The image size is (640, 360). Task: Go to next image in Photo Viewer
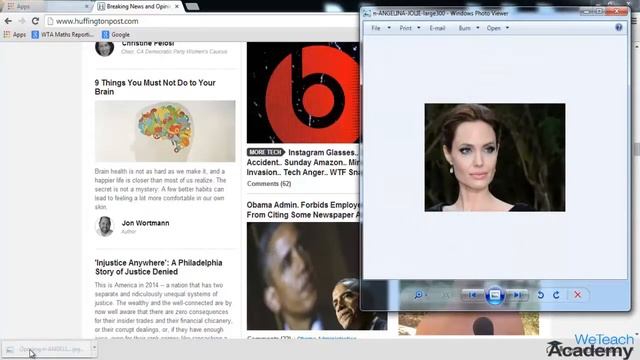coord(517,295)
